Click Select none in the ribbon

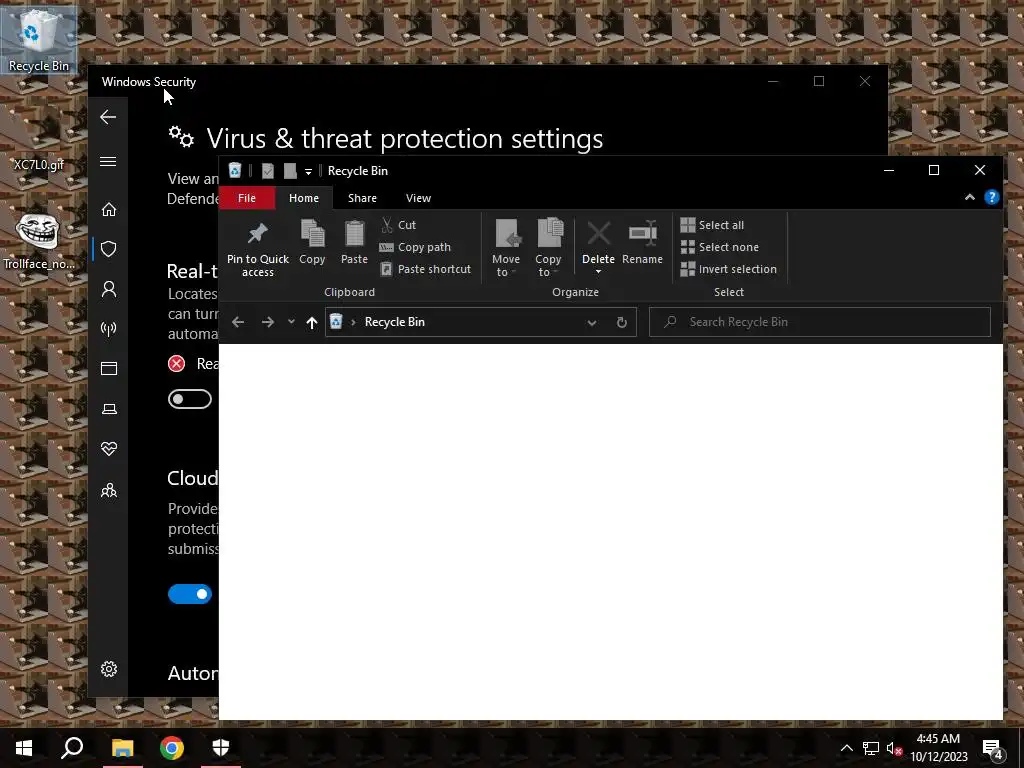coord(720,247)
